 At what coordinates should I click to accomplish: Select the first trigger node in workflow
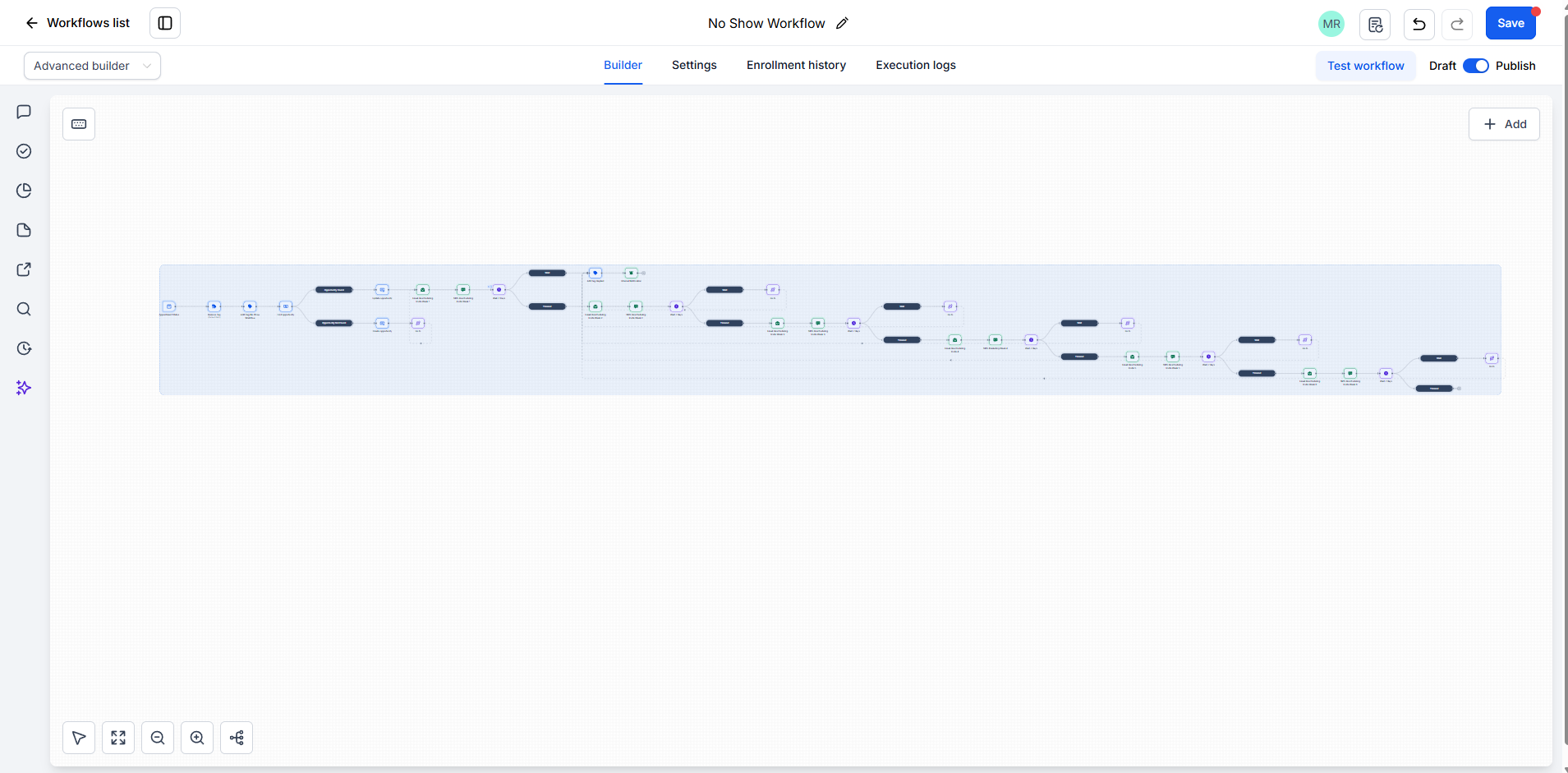click(169, 306)
